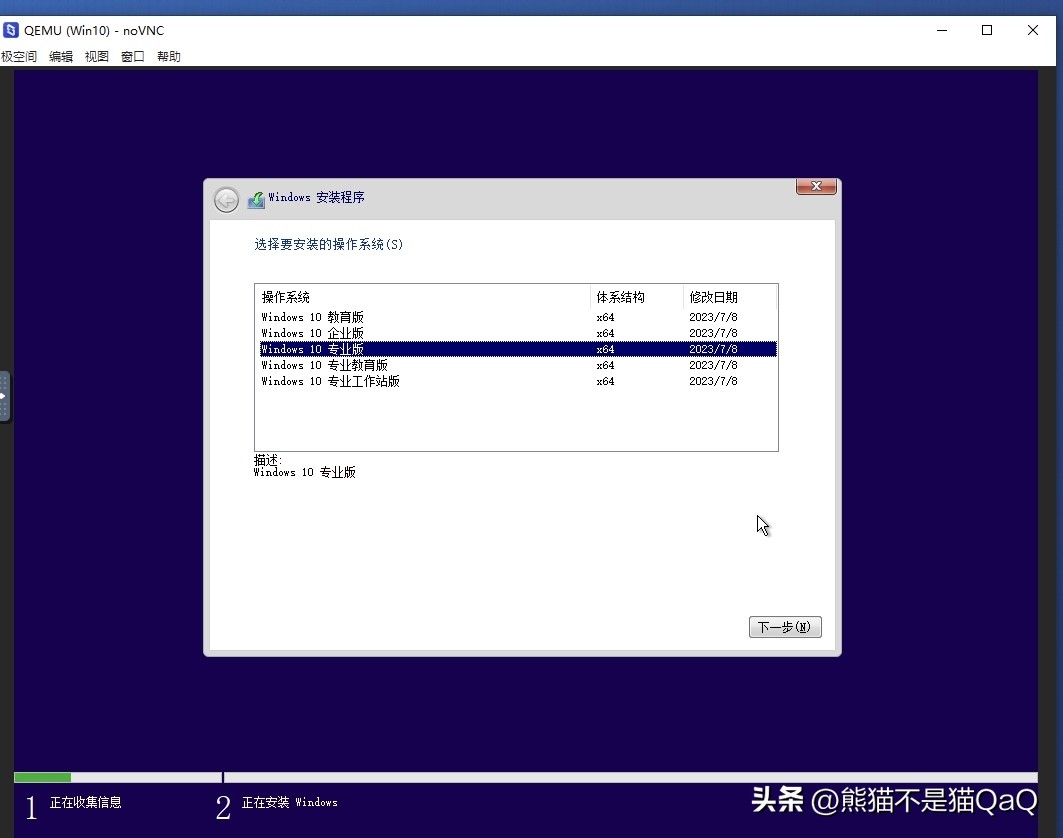Select Windows 10 专业教育版 row
The image size is (1063, 838).
[x=519, y=365]
